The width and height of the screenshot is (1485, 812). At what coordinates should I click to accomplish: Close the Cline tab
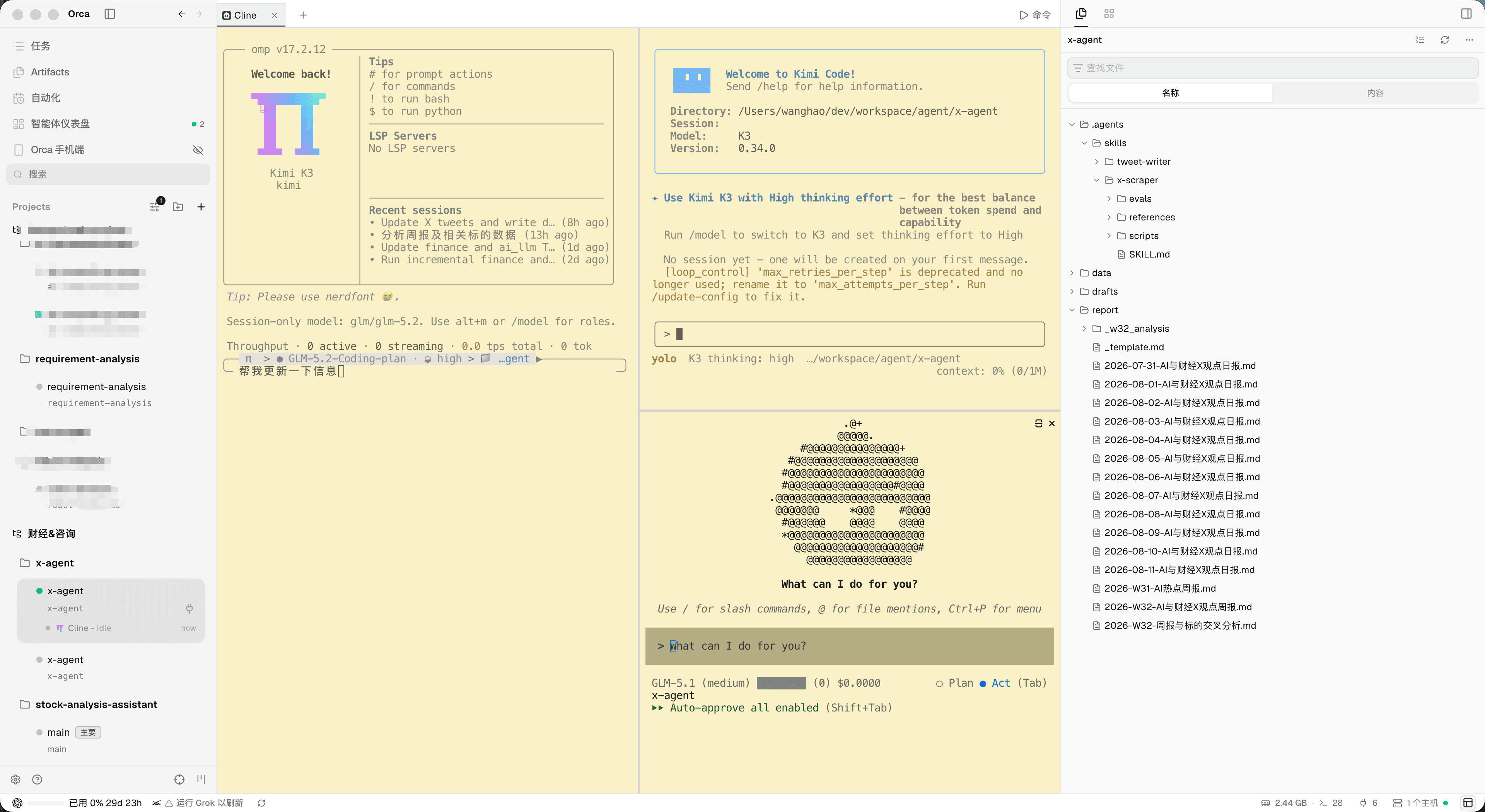(x=275, y=15)
